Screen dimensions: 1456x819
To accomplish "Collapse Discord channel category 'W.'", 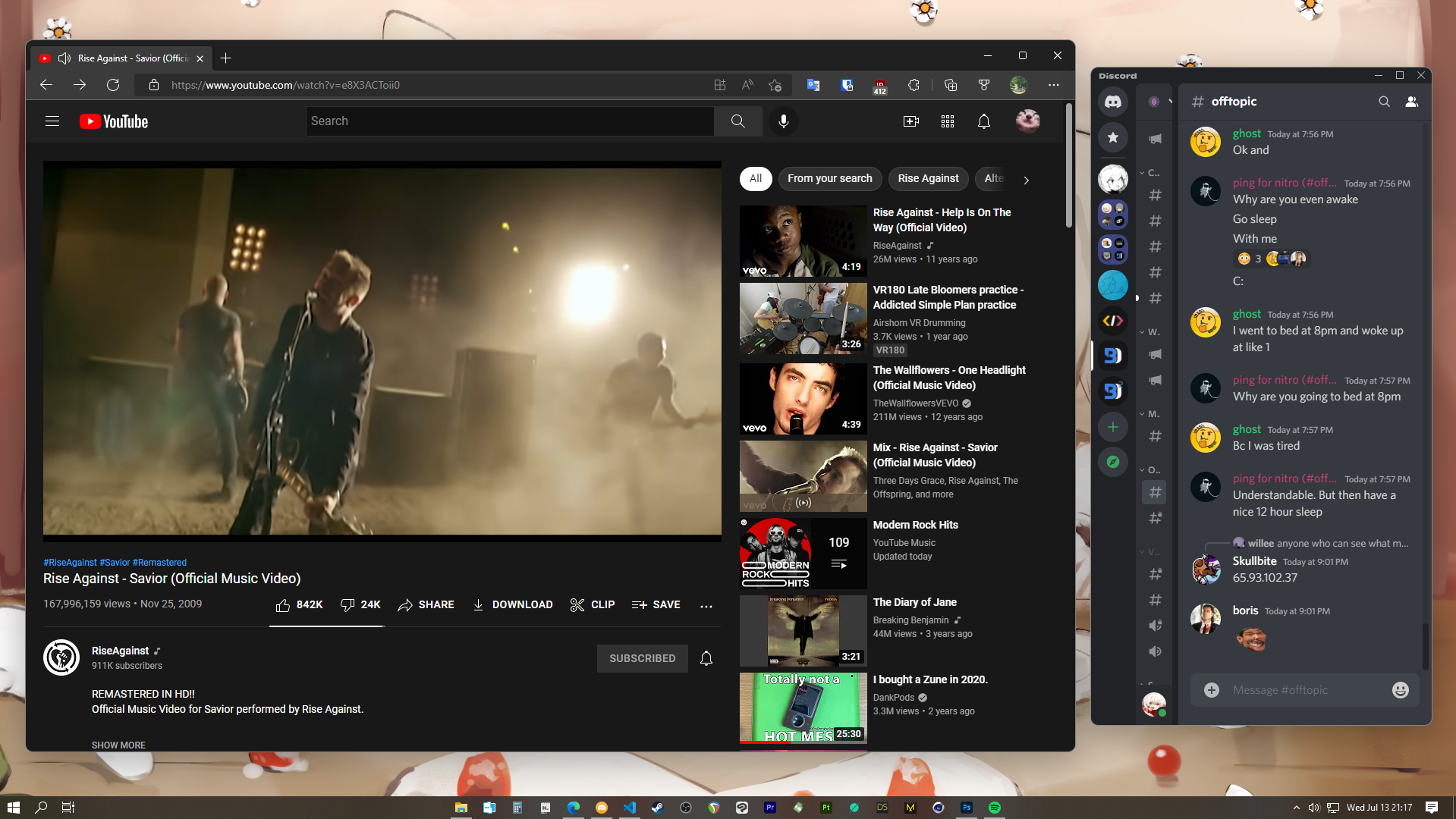I will tap(1150, 332).
